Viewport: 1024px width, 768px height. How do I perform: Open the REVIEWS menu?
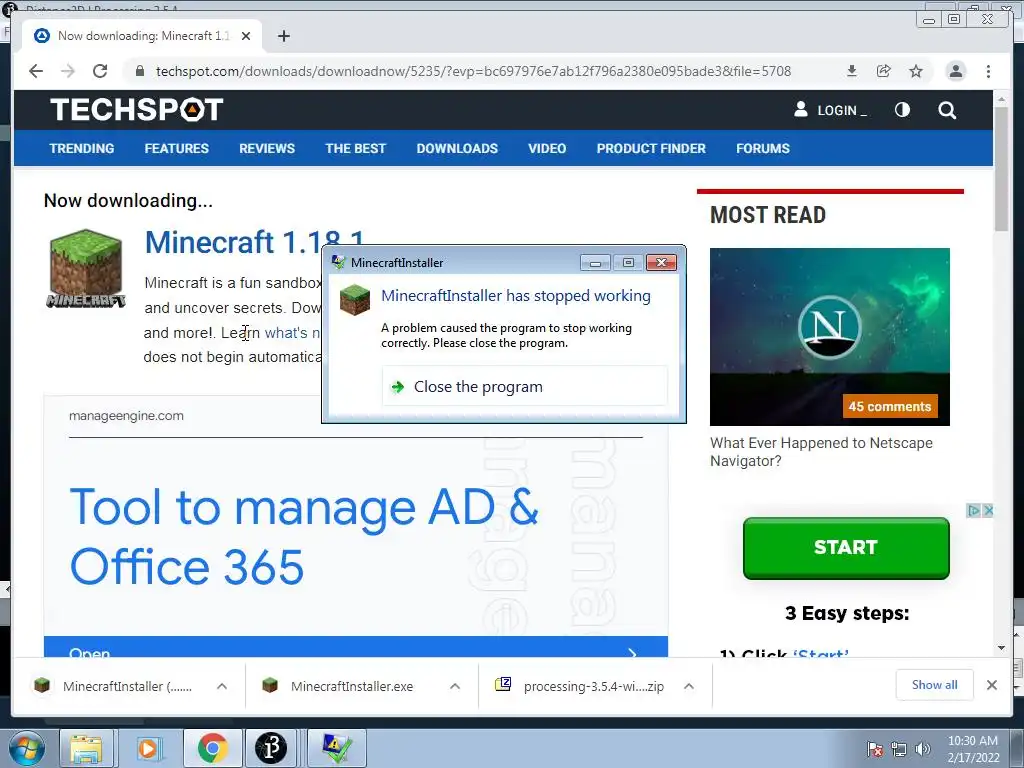click(267, 148)
